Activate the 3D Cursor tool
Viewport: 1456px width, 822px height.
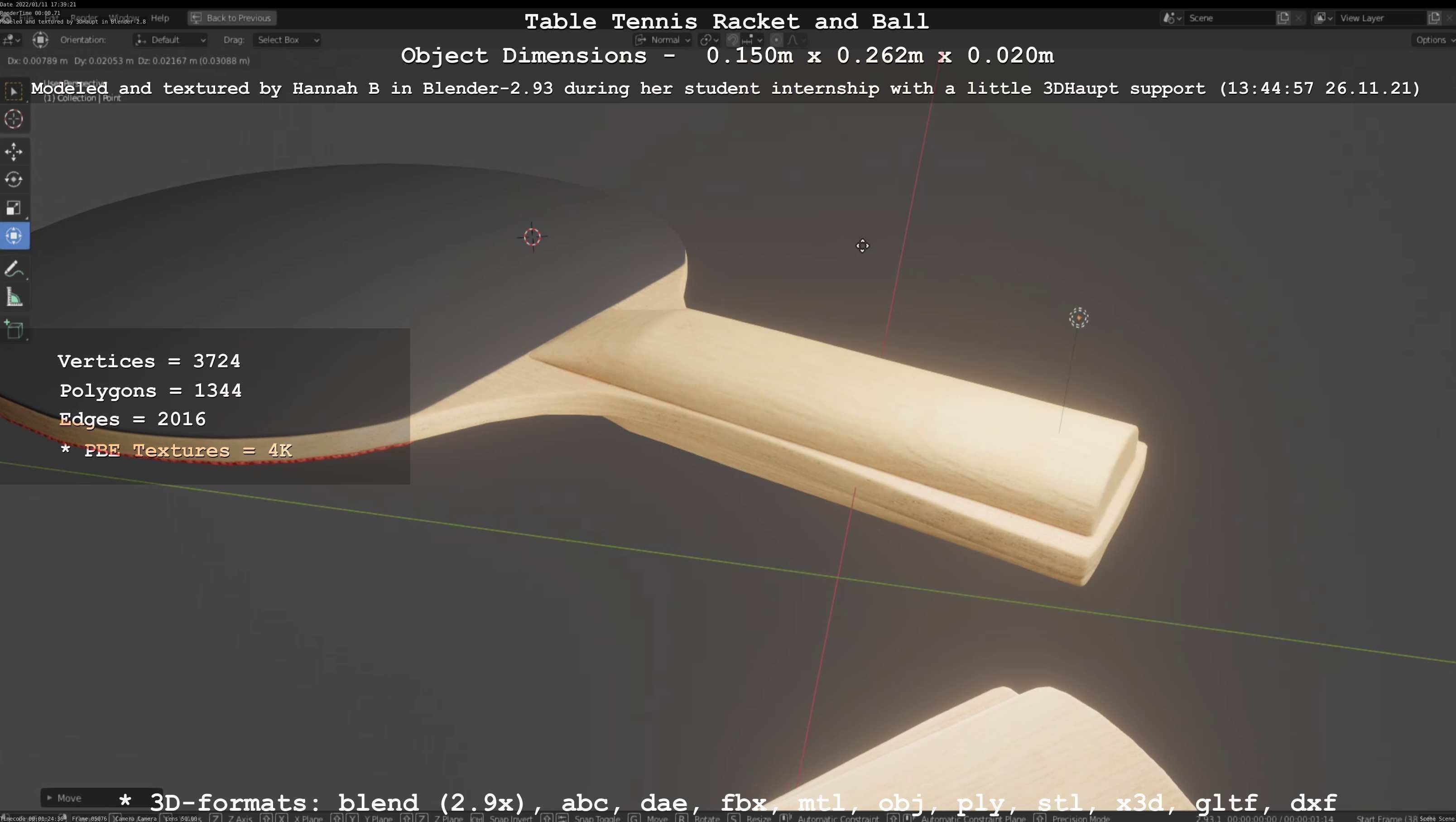14,119
